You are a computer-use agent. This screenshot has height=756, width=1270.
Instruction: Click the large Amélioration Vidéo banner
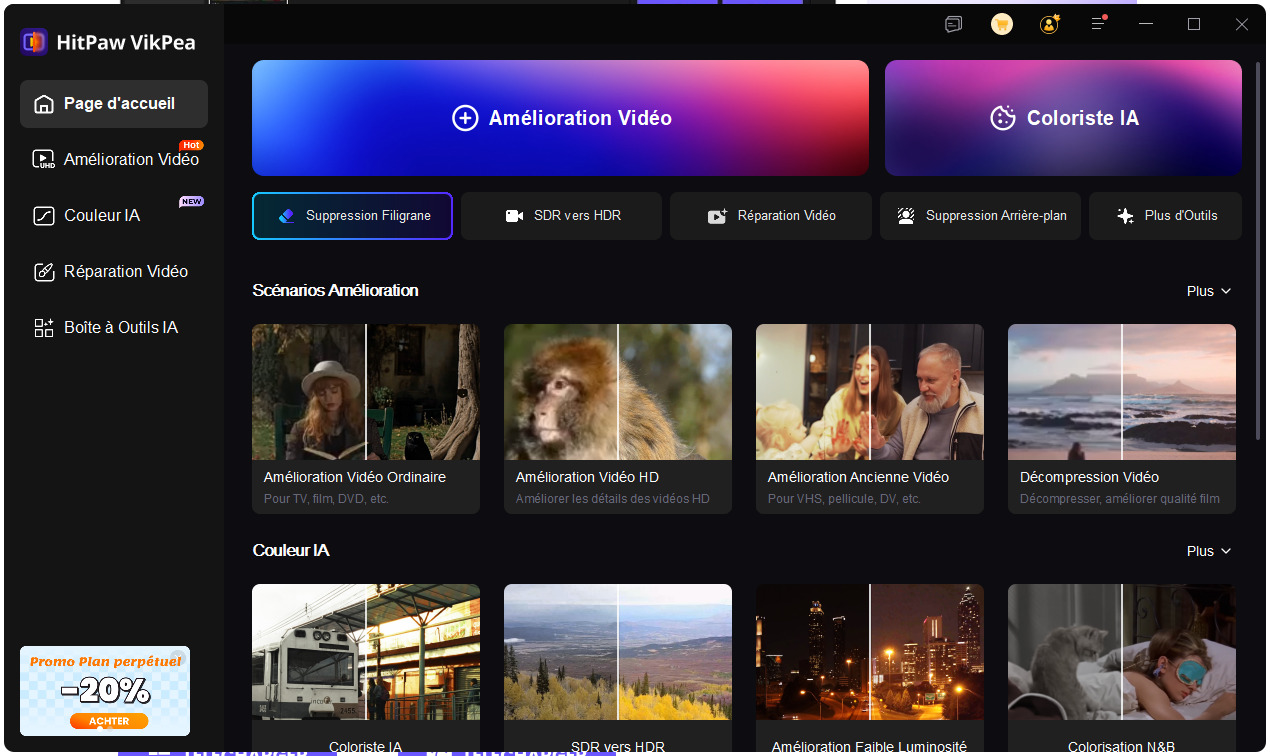pyautogui.click(x=560, y=118)
